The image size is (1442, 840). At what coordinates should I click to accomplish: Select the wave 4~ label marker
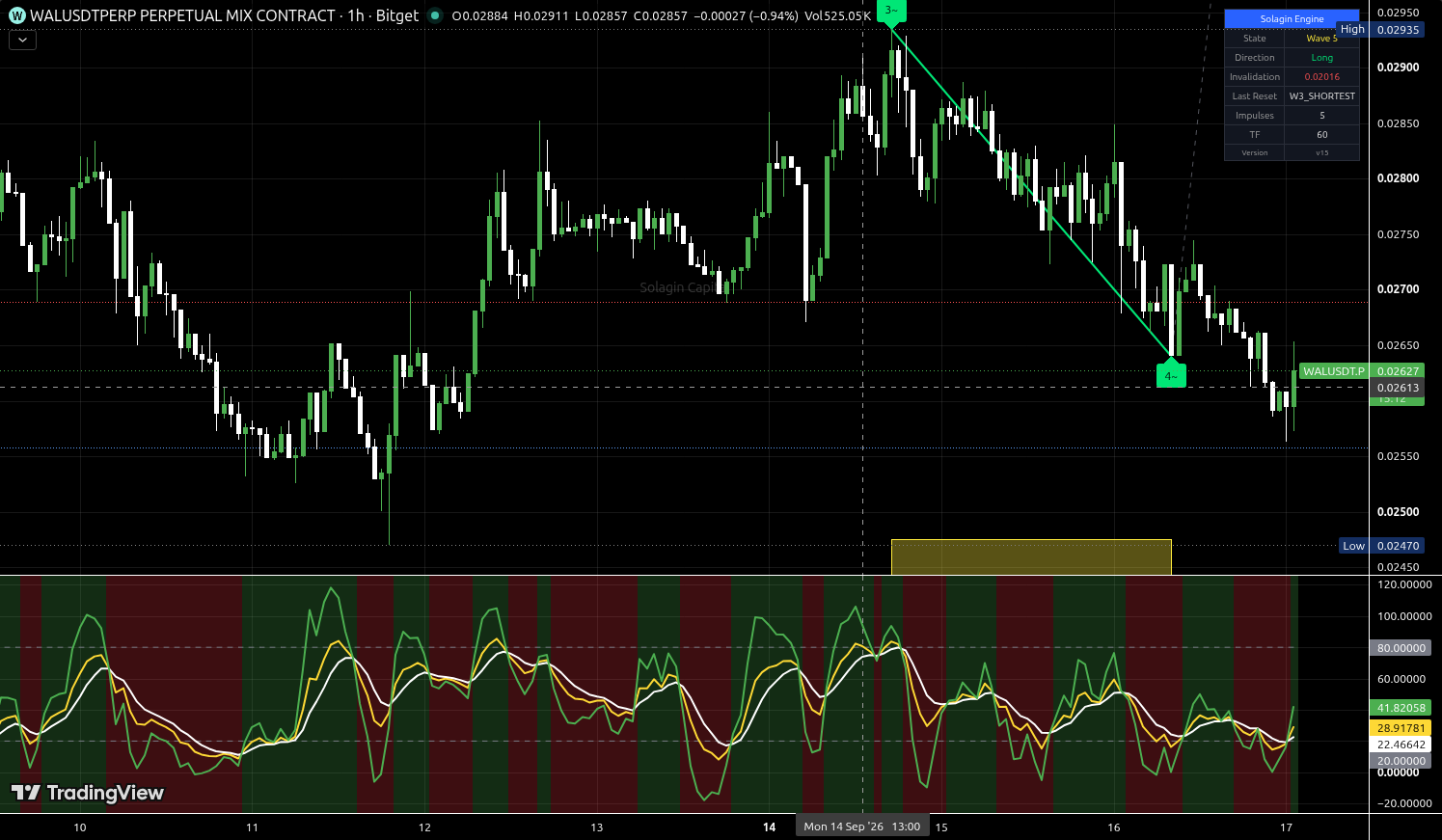1171,374
